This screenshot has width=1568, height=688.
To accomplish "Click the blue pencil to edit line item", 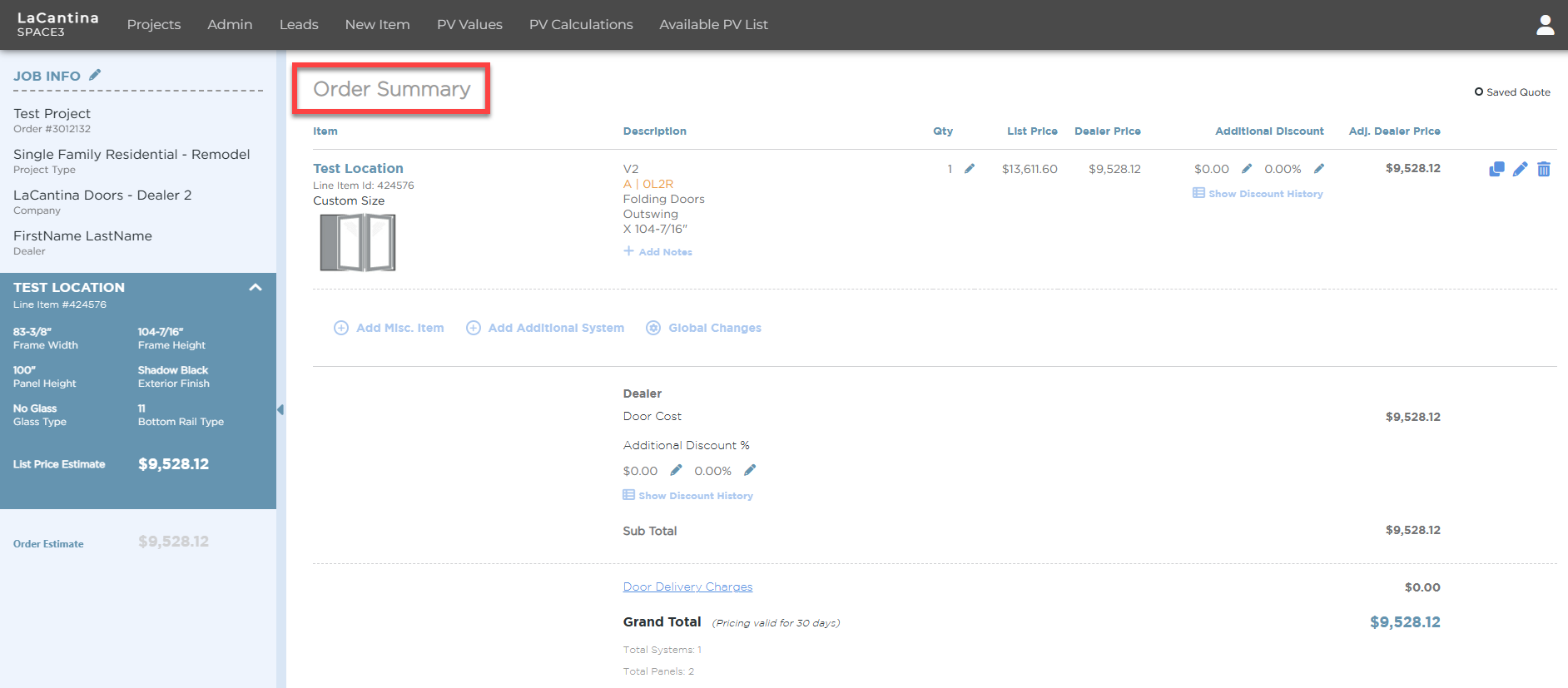I will (1521, 169).
